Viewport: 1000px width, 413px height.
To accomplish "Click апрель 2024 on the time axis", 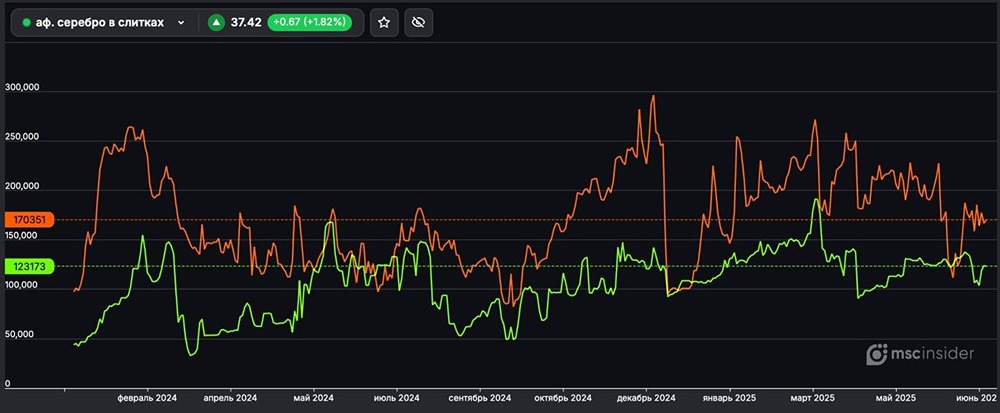I will (x=230, y=398).
